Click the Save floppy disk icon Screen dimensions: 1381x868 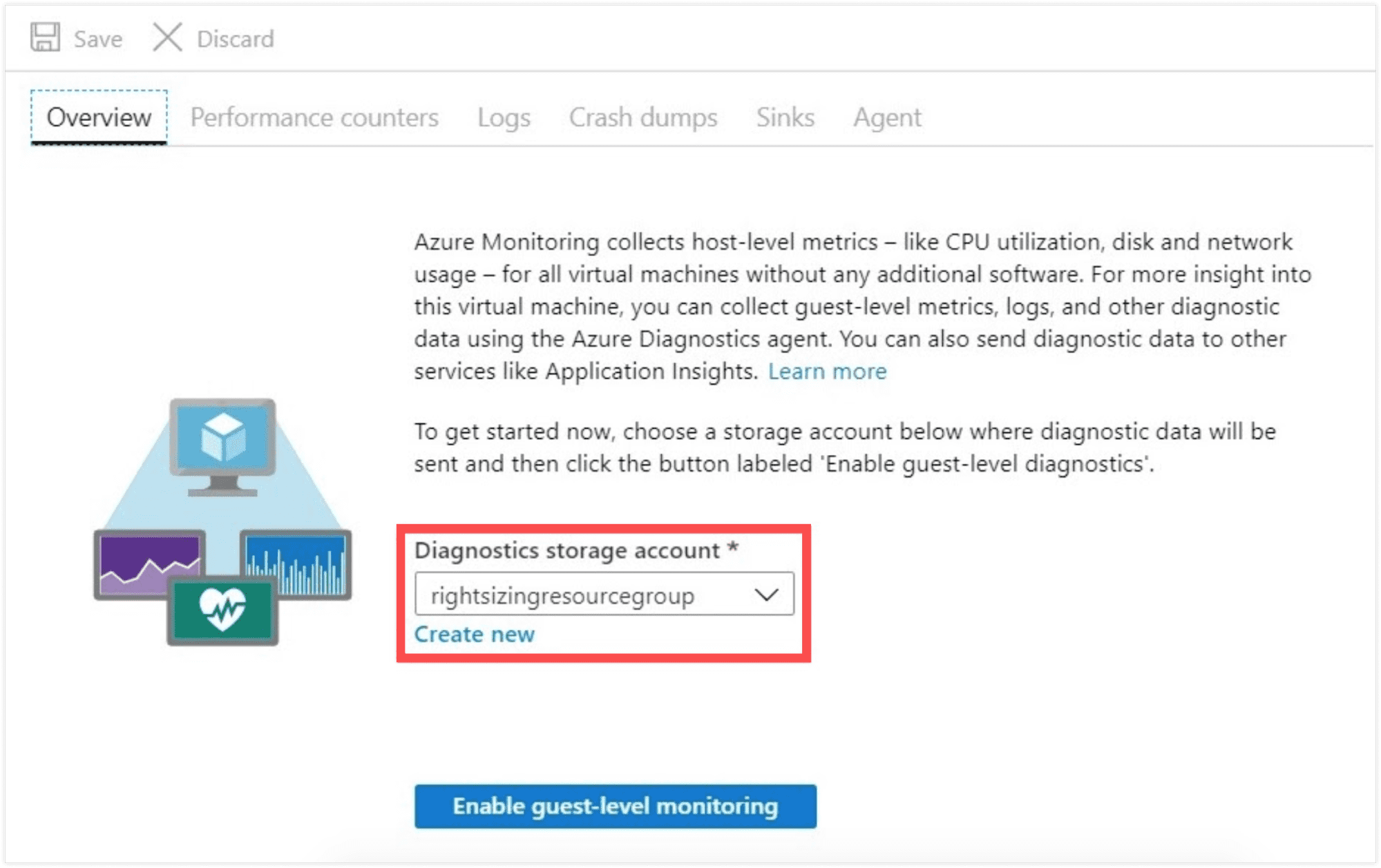coord(45,37)
